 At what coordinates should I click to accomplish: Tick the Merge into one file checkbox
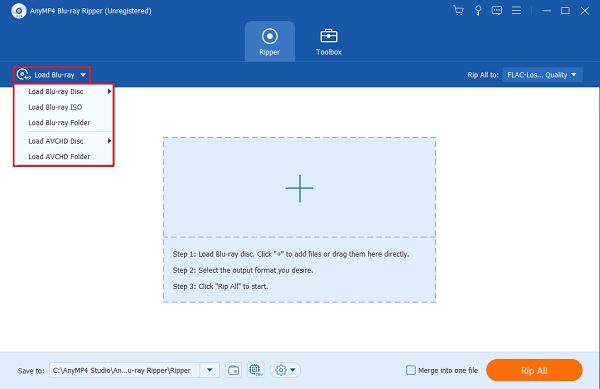click(411, 370)
